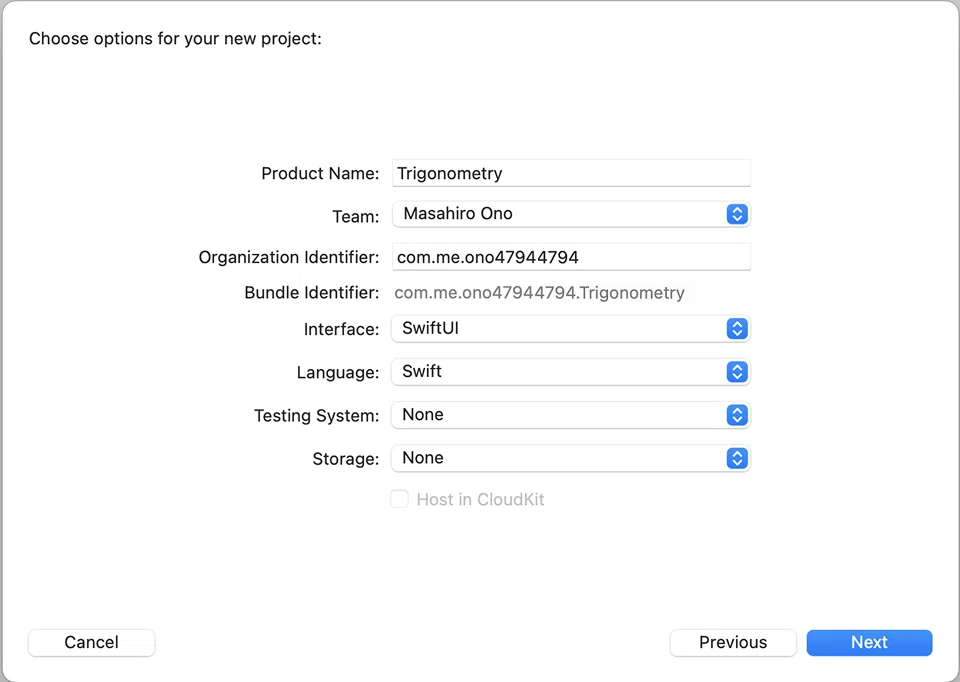Click the Product Name field containing Trigonometry
The image size is (960, 682).
coord(571,173)
